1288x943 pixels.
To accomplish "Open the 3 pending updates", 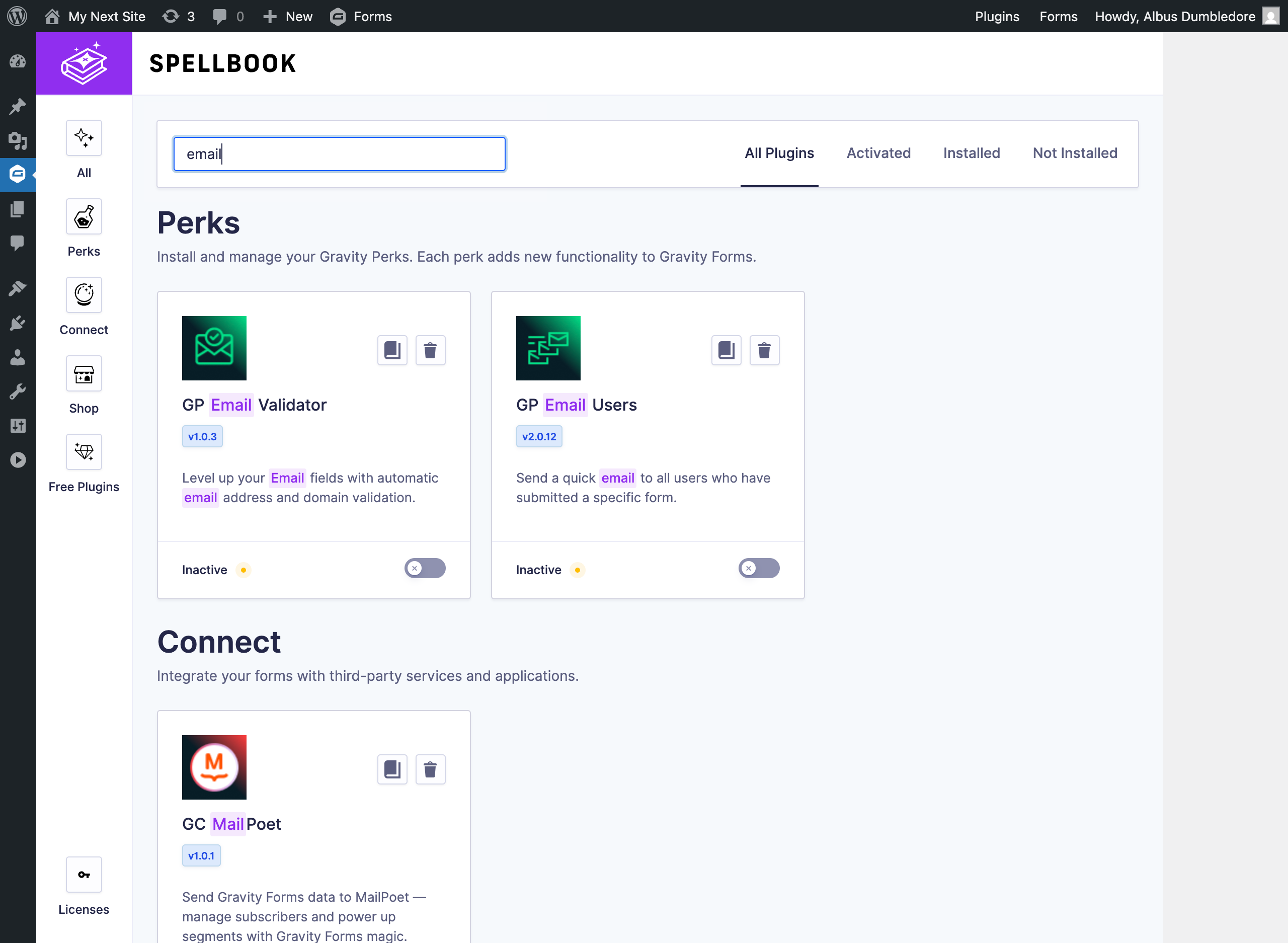I will 179,16.
